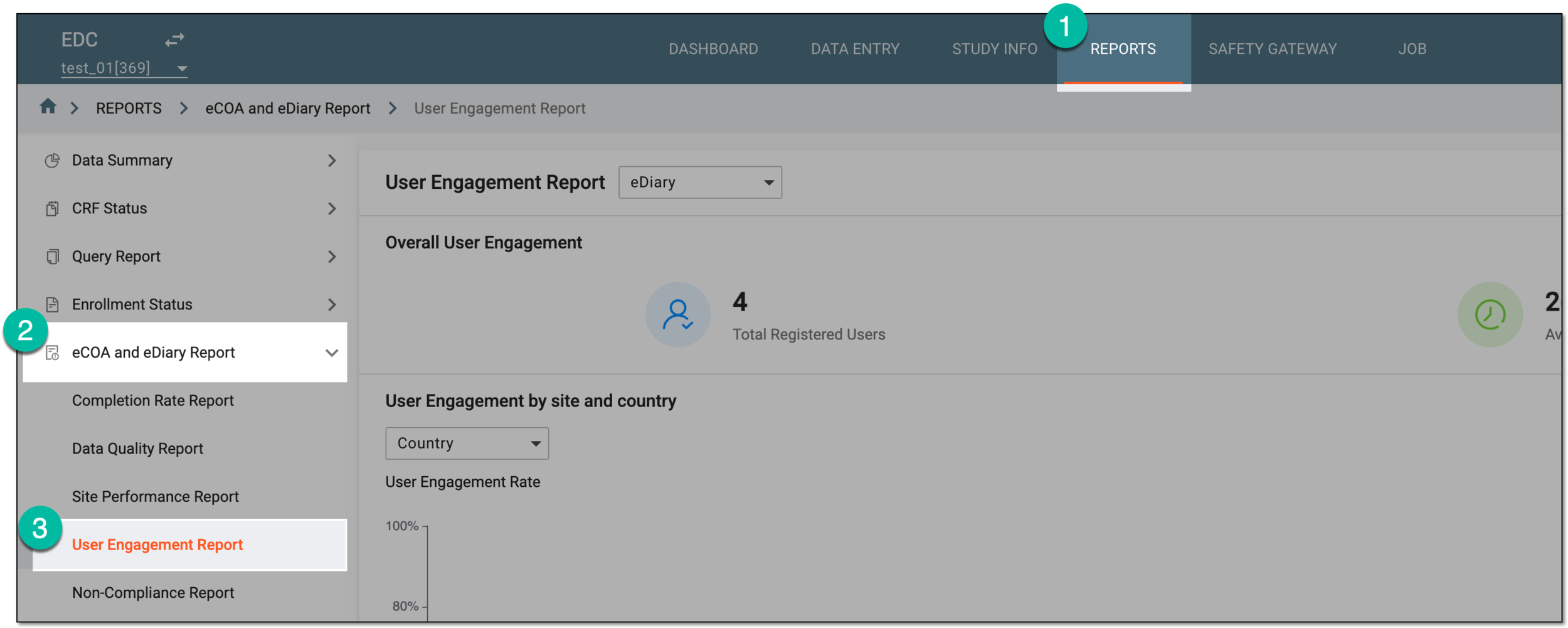Open the Data Quality Report
Image resolution: width=1568 pixels, height=628 pixels.
click(x=137, y=449)
